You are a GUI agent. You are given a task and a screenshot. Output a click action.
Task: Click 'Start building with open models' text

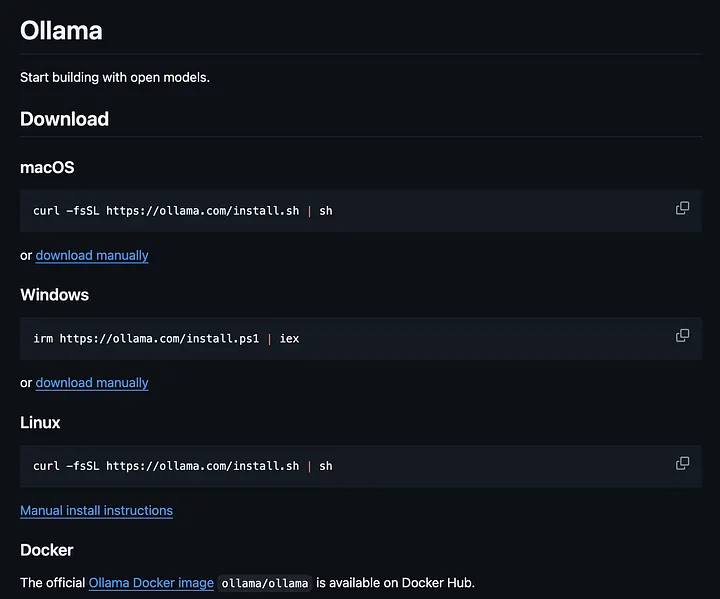[x=115, y=77]
